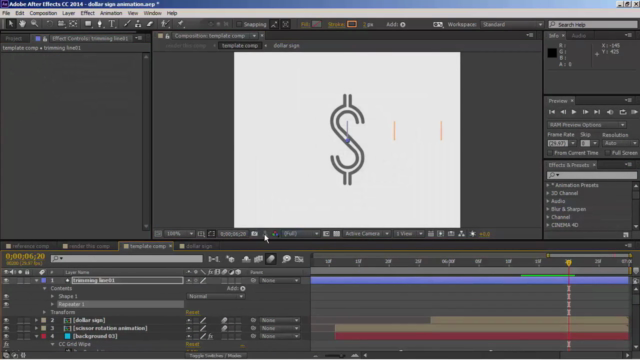Expand the Shape 1 group
The image size is (640, 360).
click(x=52, y=296)
